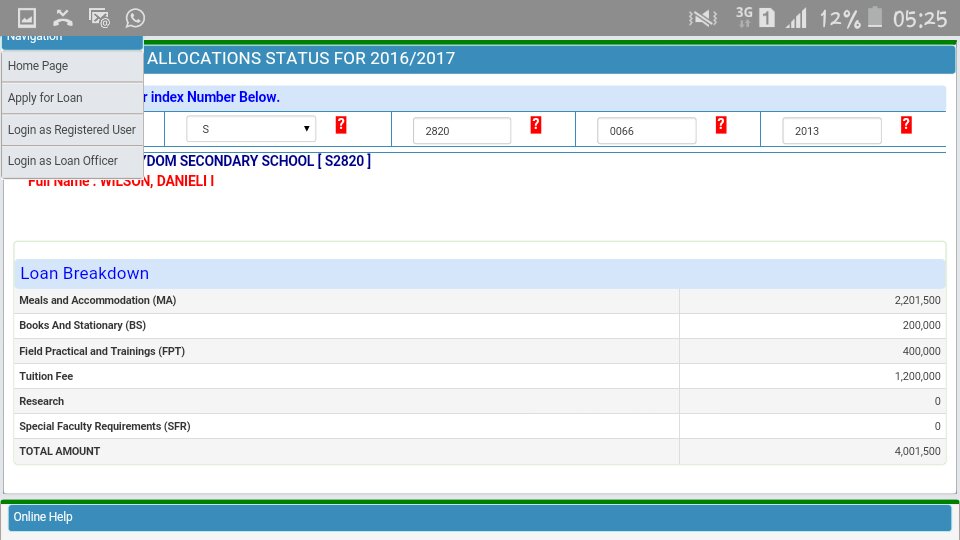
Task: Tap the battery icon in status bar
Action: point(875,17)
